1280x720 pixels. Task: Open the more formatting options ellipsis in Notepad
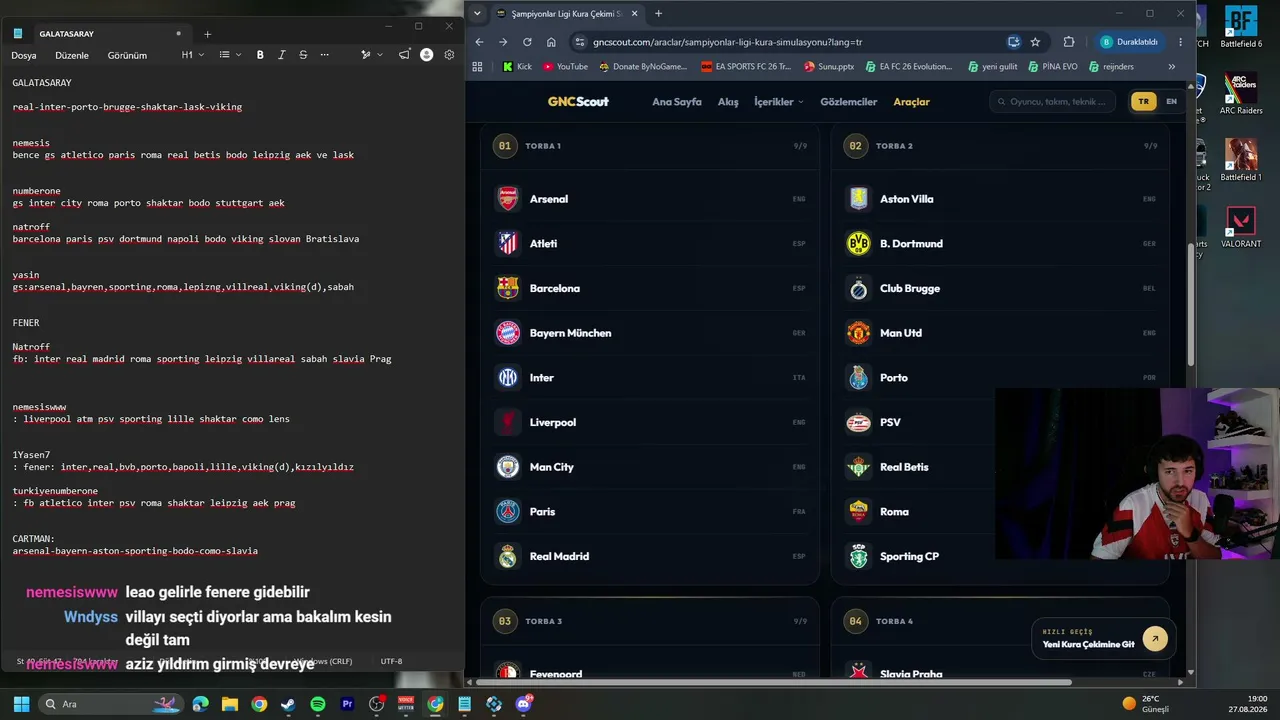click(324, 55)
